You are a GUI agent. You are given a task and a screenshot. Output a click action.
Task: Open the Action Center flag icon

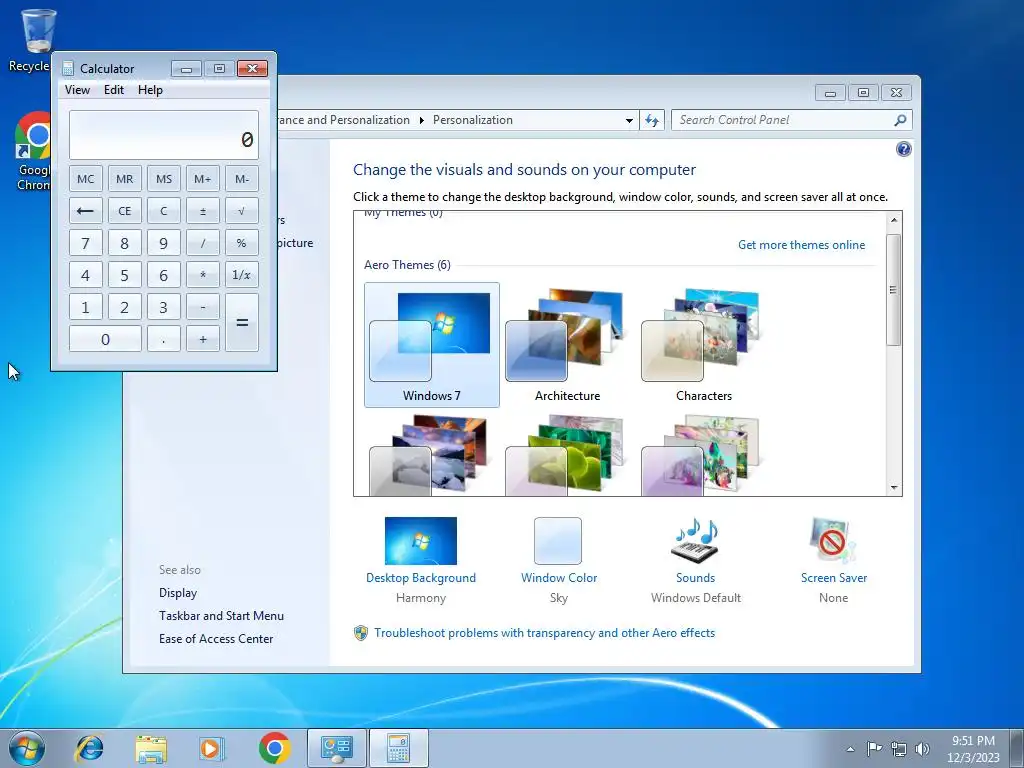click(x=874, y=748)
